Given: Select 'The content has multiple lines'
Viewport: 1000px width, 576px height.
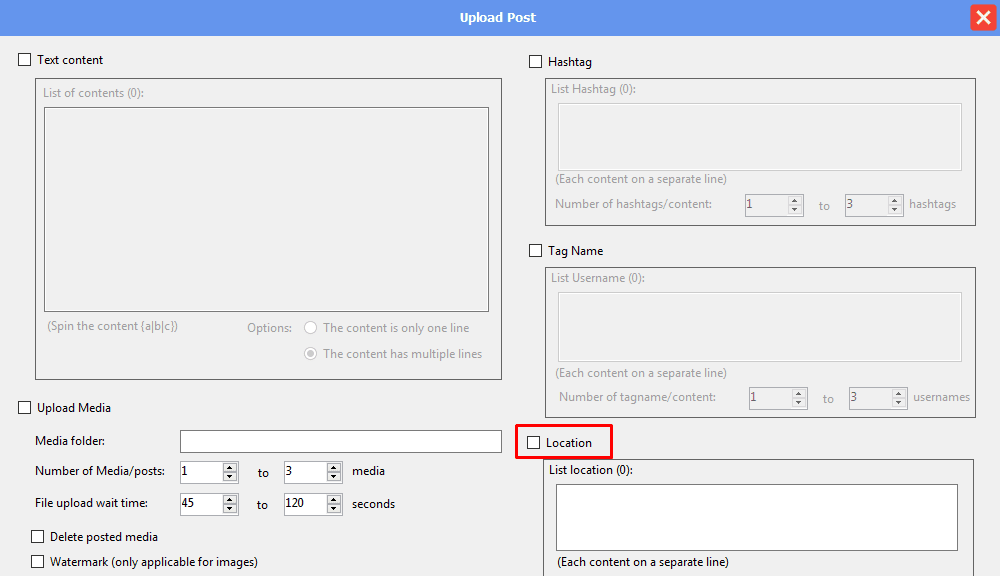Looking at the screenshot, I should click(311, 354).
